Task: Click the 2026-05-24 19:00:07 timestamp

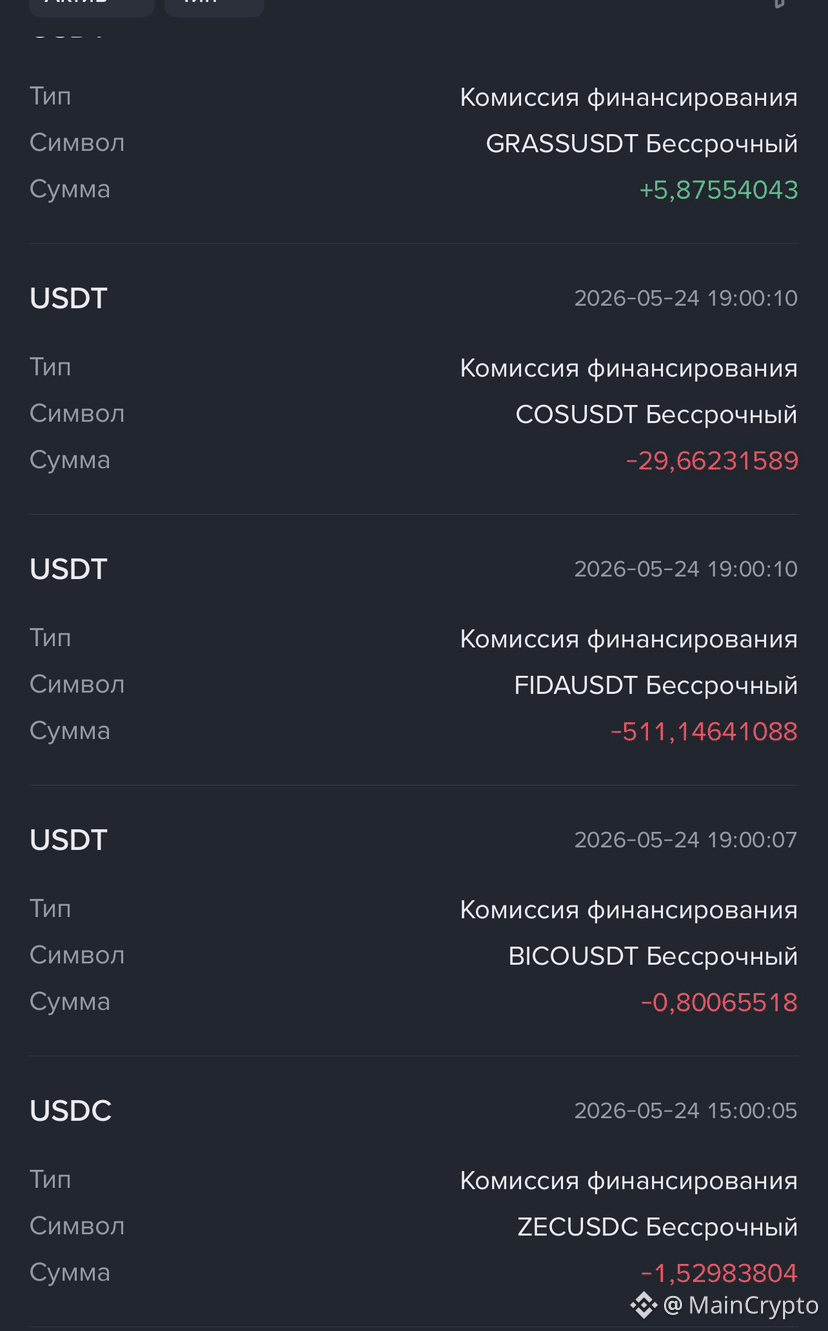Action: click(x=686, y=840)
